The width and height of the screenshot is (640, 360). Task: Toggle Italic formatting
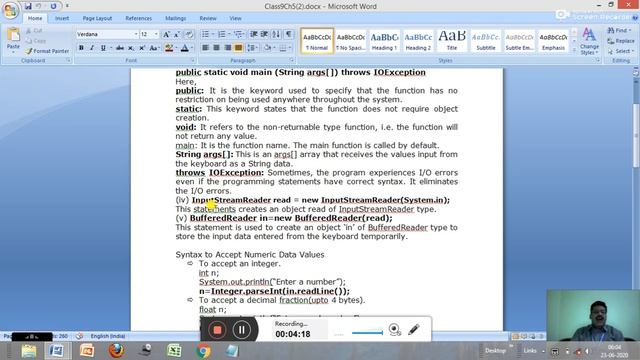(92, 48)
